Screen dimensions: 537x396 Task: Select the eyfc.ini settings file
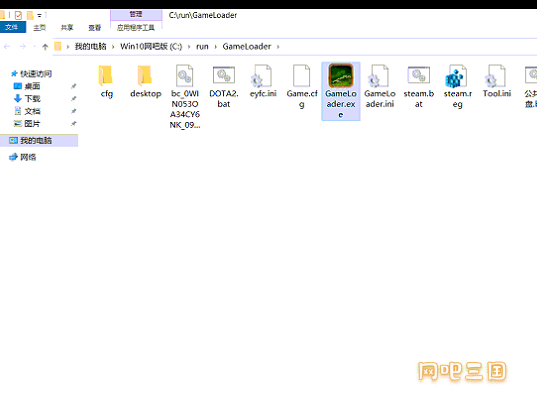coord(263,82)
